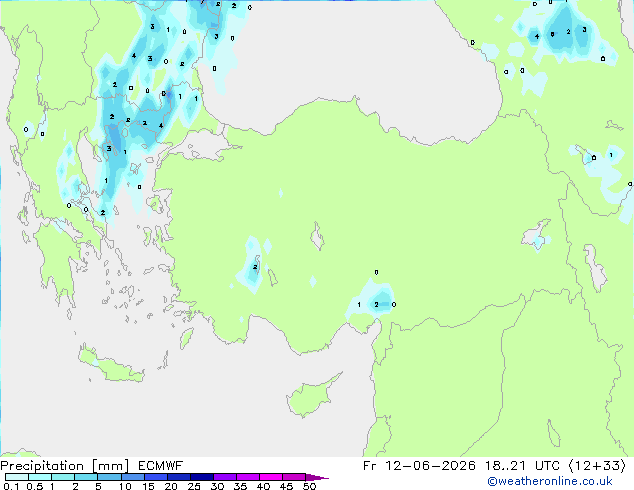The height and width of the screenshot is (490, 634).
Task: Open the weatheronline.co.uk copyright link
Action: [x=550, y=481]
